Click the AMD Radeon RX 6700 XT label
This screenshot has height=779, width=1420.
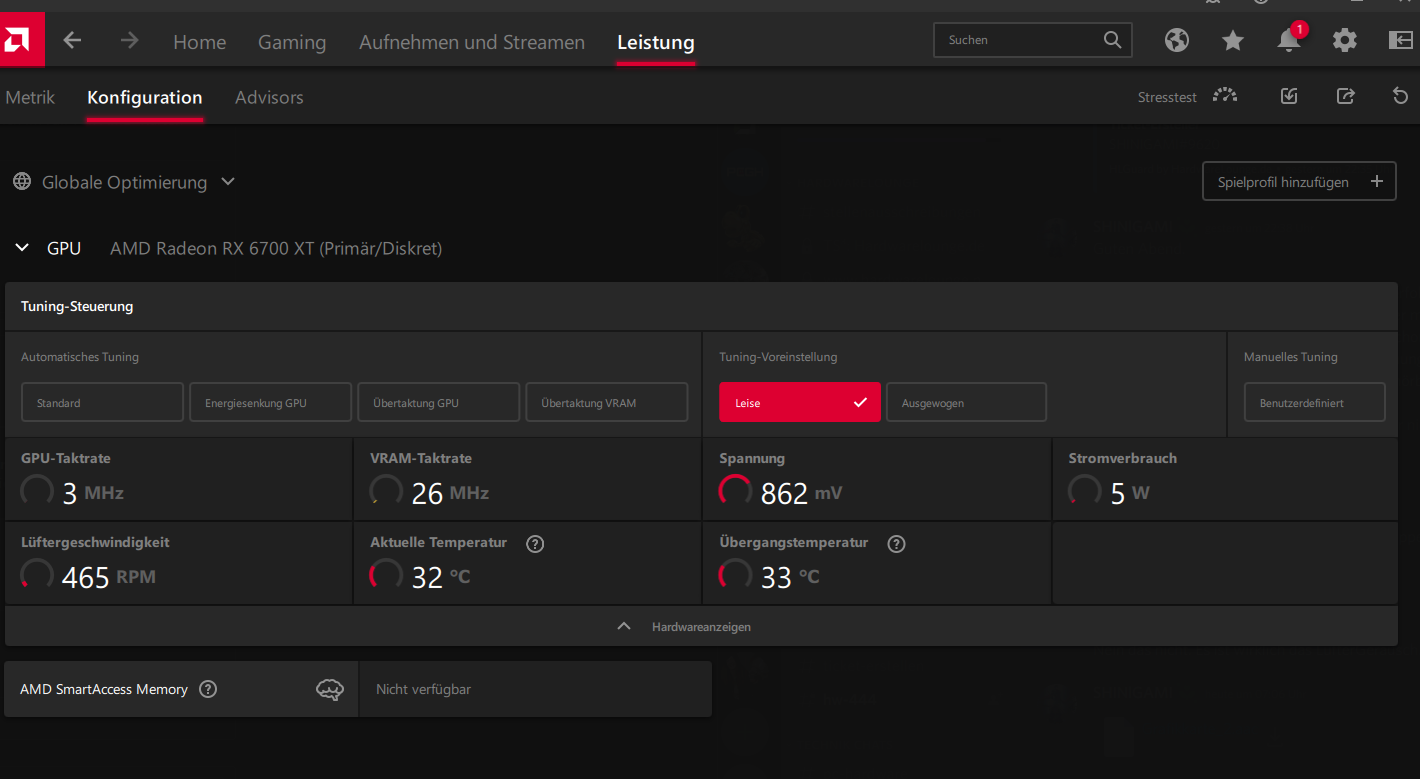coord(276,248)
